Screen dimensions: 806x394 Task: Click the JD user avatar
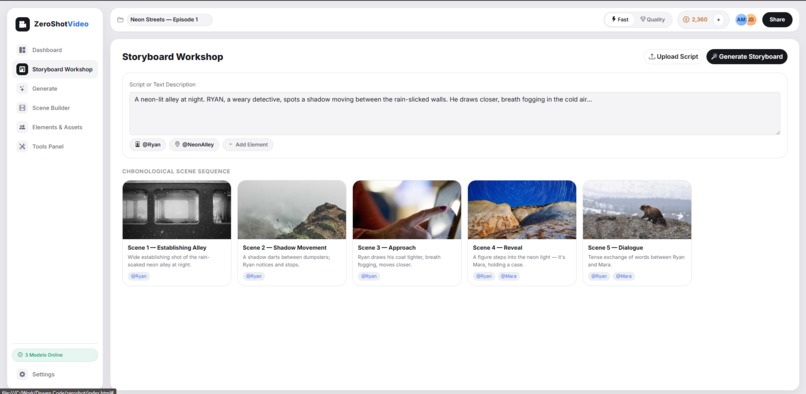click(x=752, y=20)
